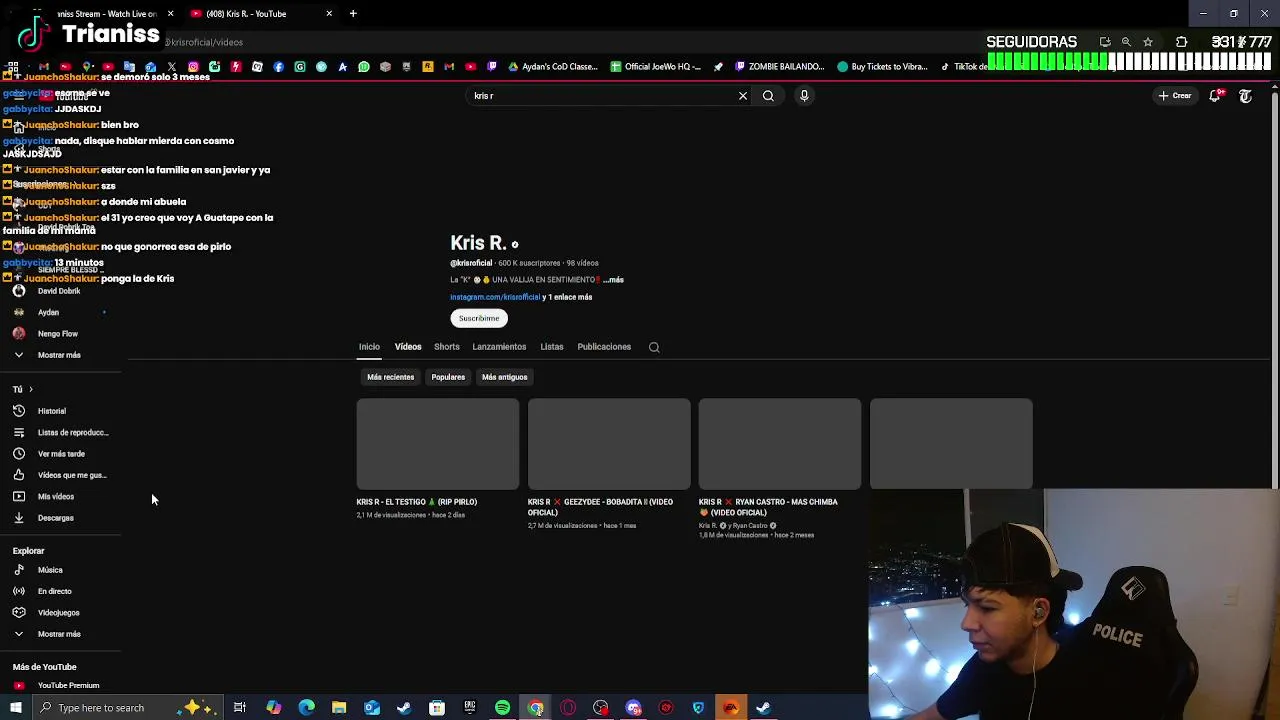Viewport: 1280px width, 720px height.
Task: Open the account avatar menu
Action: pyautogui.click(x=1245, y=96)
